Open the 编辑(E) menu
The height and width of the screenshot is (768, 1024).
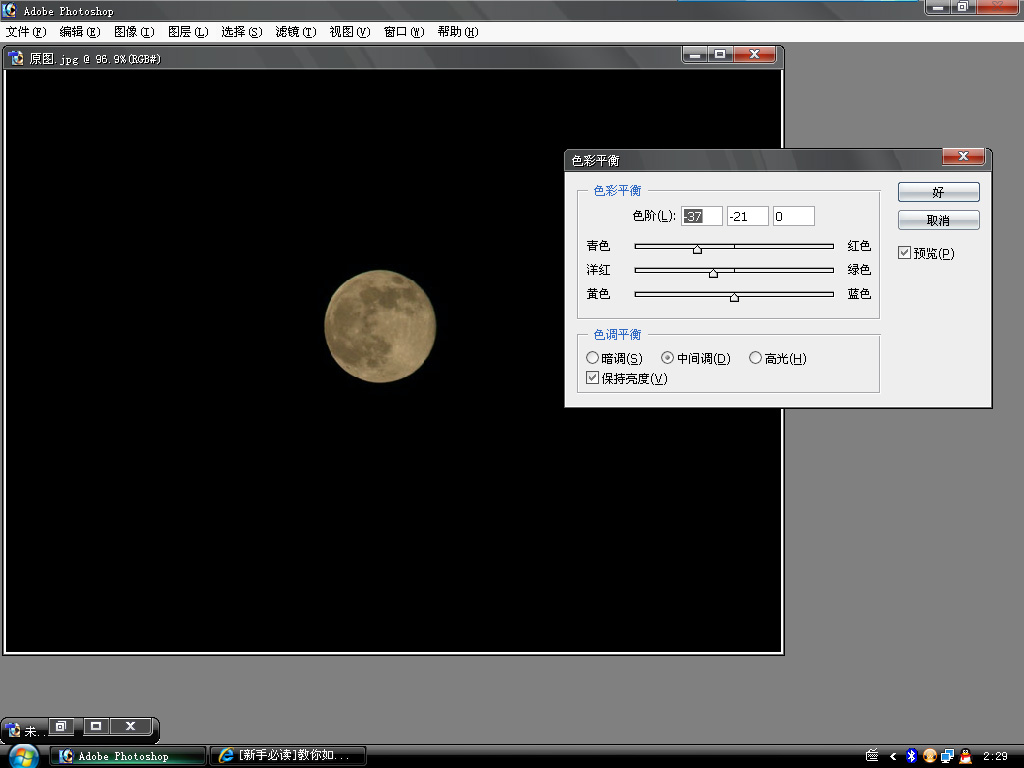pyautogui.click(x=80, y=32)
